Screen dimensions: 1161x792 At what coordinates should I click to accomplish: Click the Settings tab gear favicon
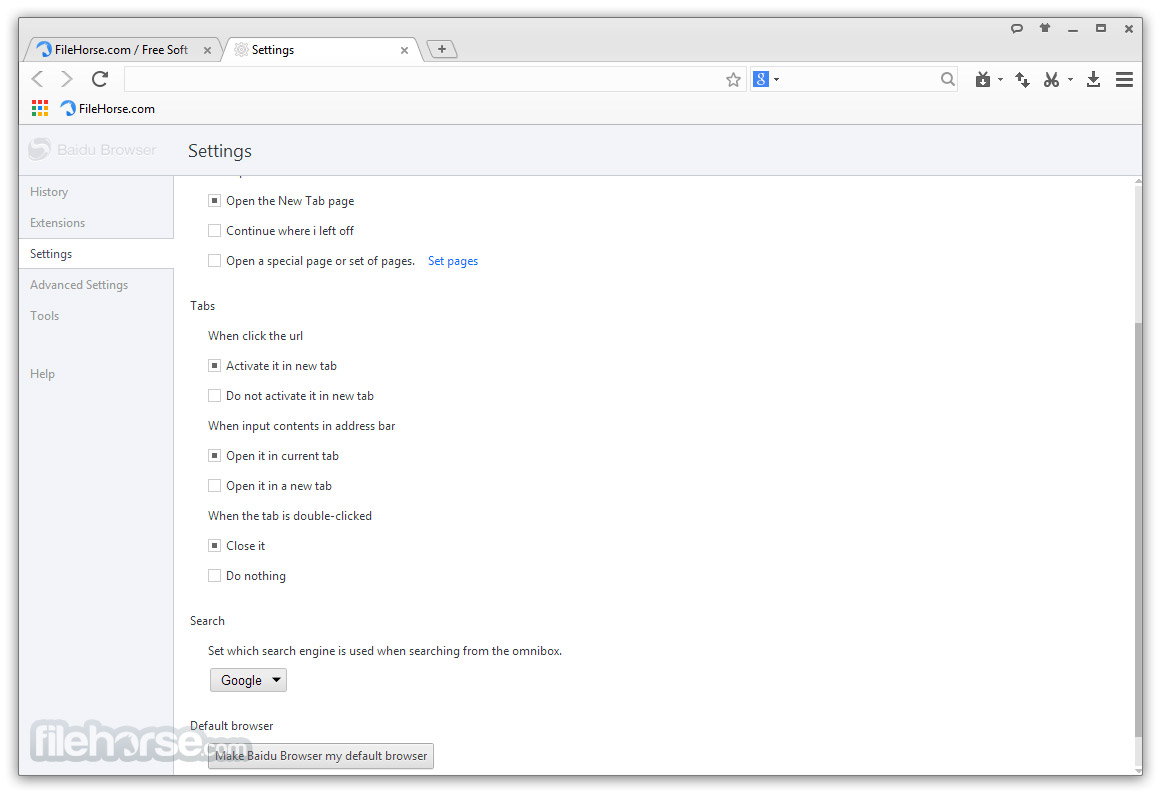[241, 50]
